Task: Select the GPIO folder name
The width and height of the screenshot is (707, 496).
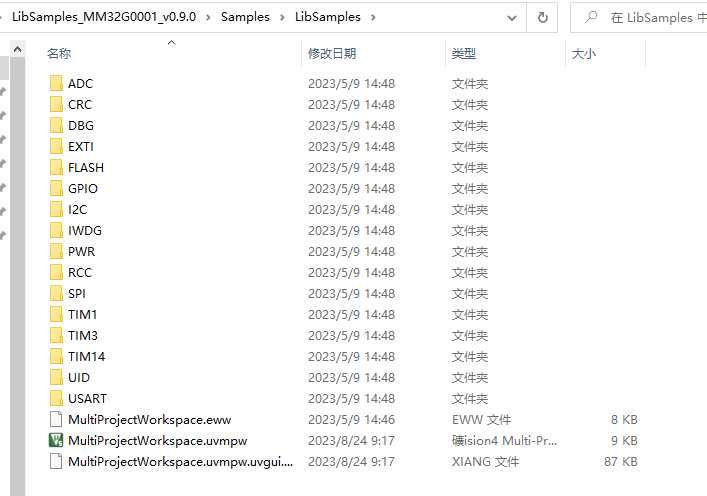Action: point(83,189)
